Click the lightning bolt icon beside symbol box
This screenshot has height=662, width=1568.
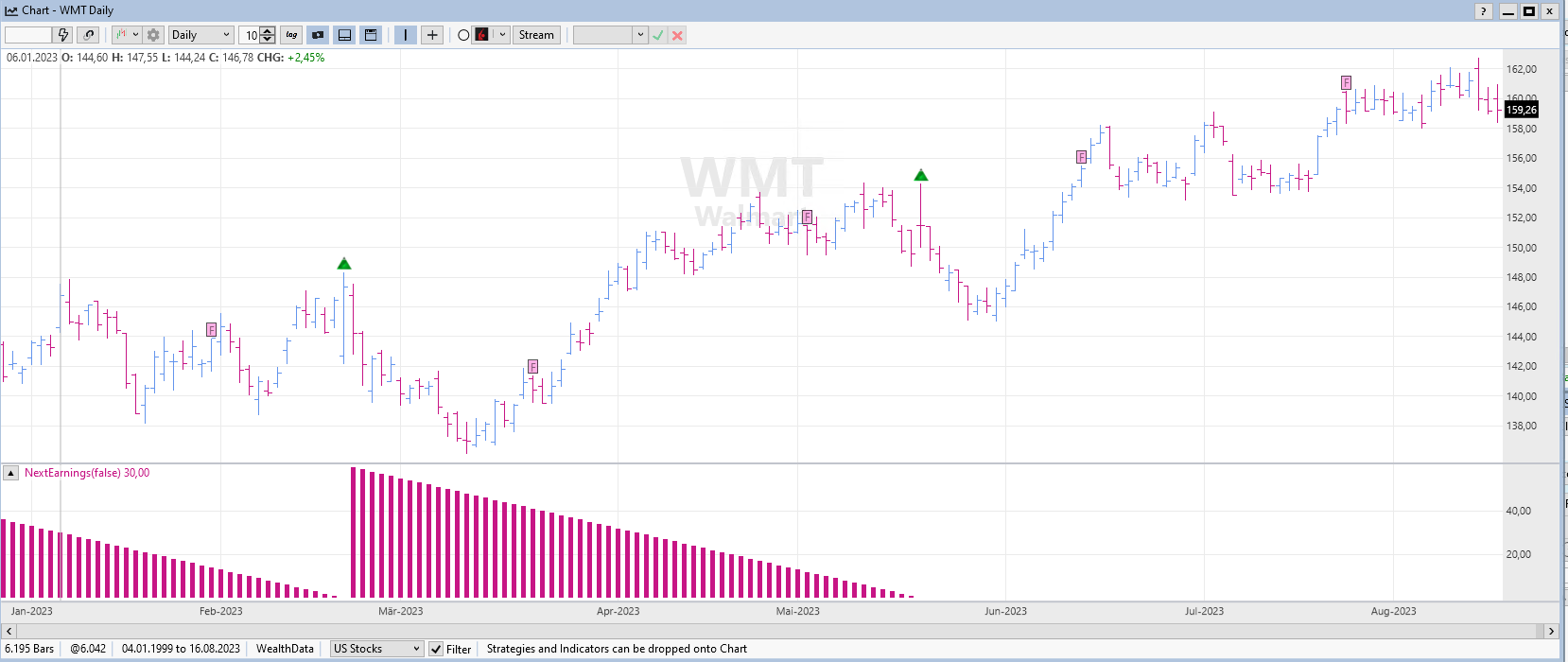pyautogui.click(x=63, y=35)
